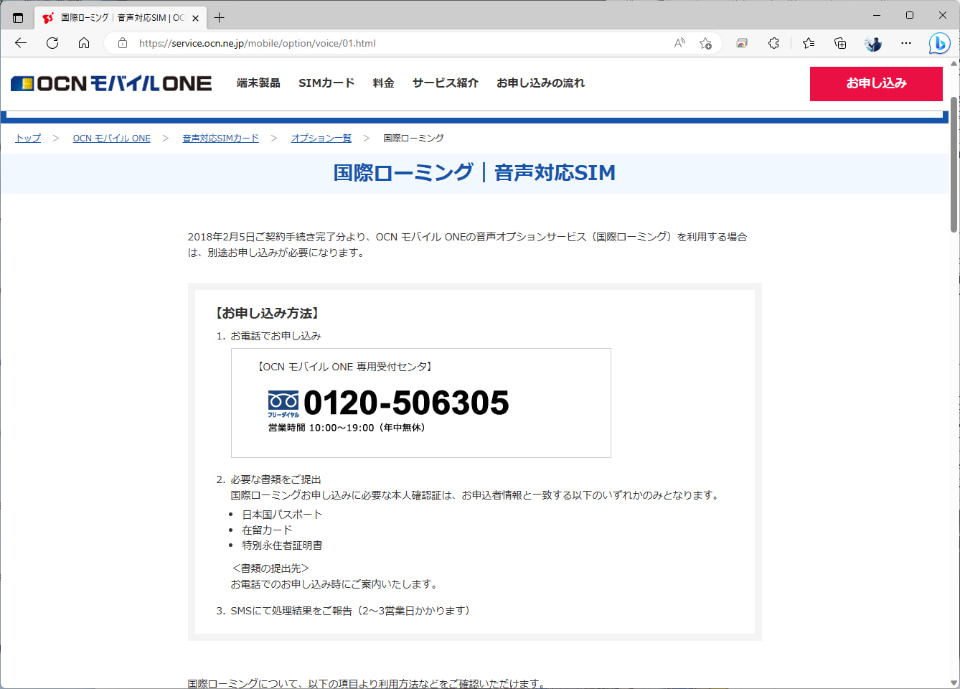The height and width of the screenshot is (689, 960).
Task: Open the browser Extensions menu
Action: [x=773, y=44]
